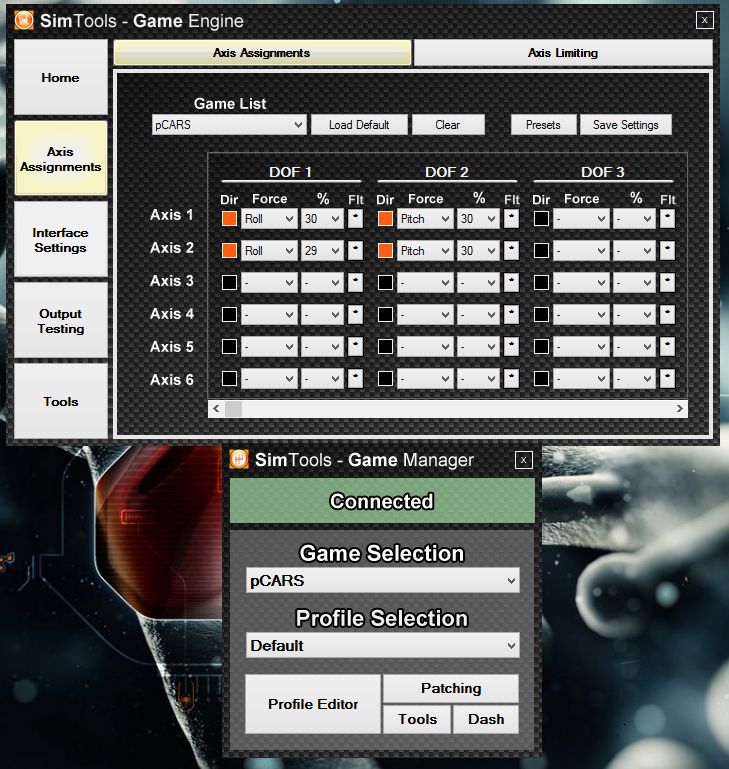Open Axis 2 DOF 1 filter button
This screenshot has width=729, height=769.
click(x=355, y=251)
